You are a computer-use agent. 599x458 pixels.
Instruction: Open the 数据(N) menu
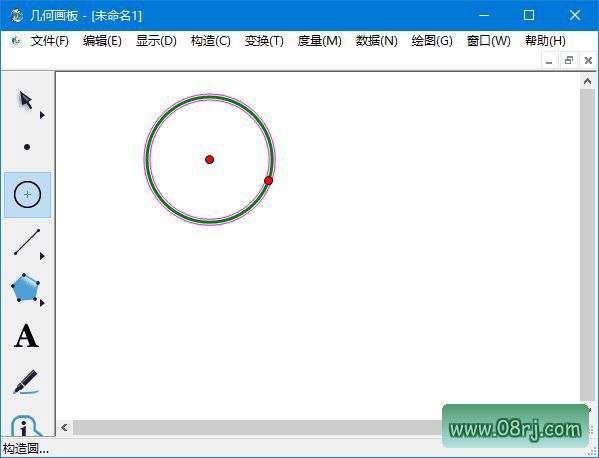(377, 40)
